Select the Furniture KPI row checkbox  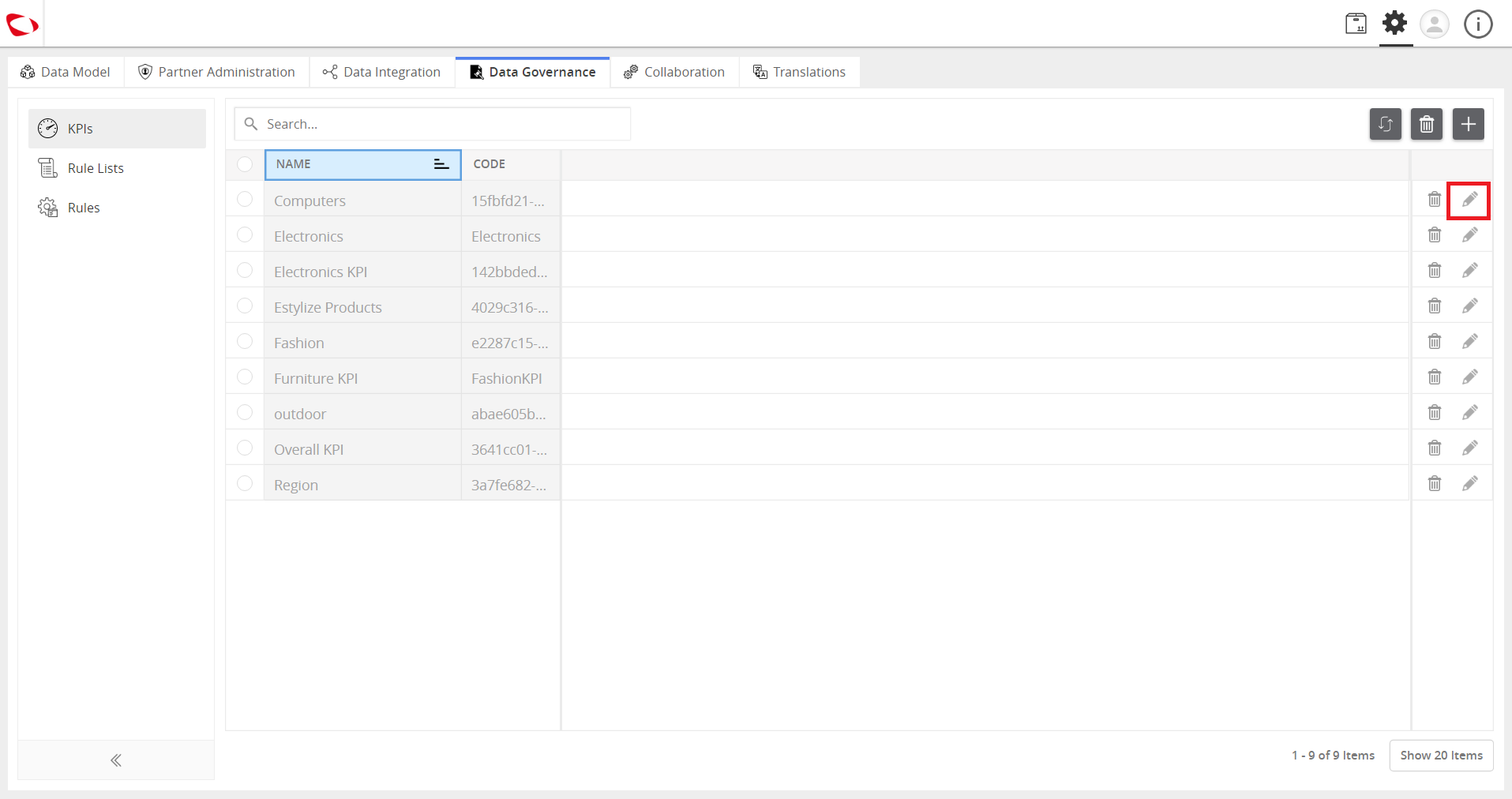(245, 377)
